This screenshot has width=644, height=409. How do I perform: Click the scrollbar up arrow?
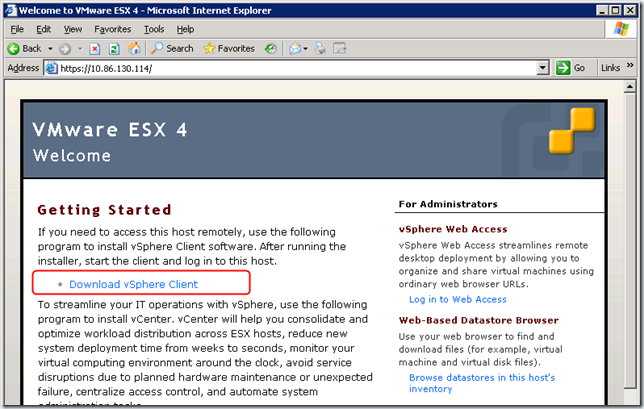pos(630,87)
